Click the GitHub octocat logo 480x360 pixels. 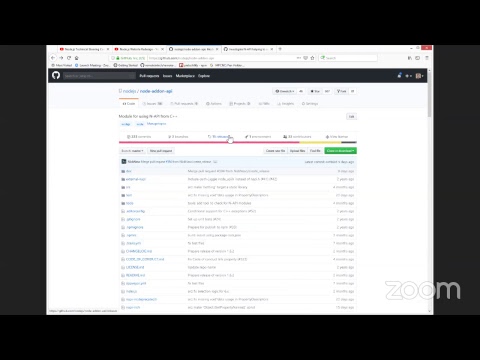point(56,75)
